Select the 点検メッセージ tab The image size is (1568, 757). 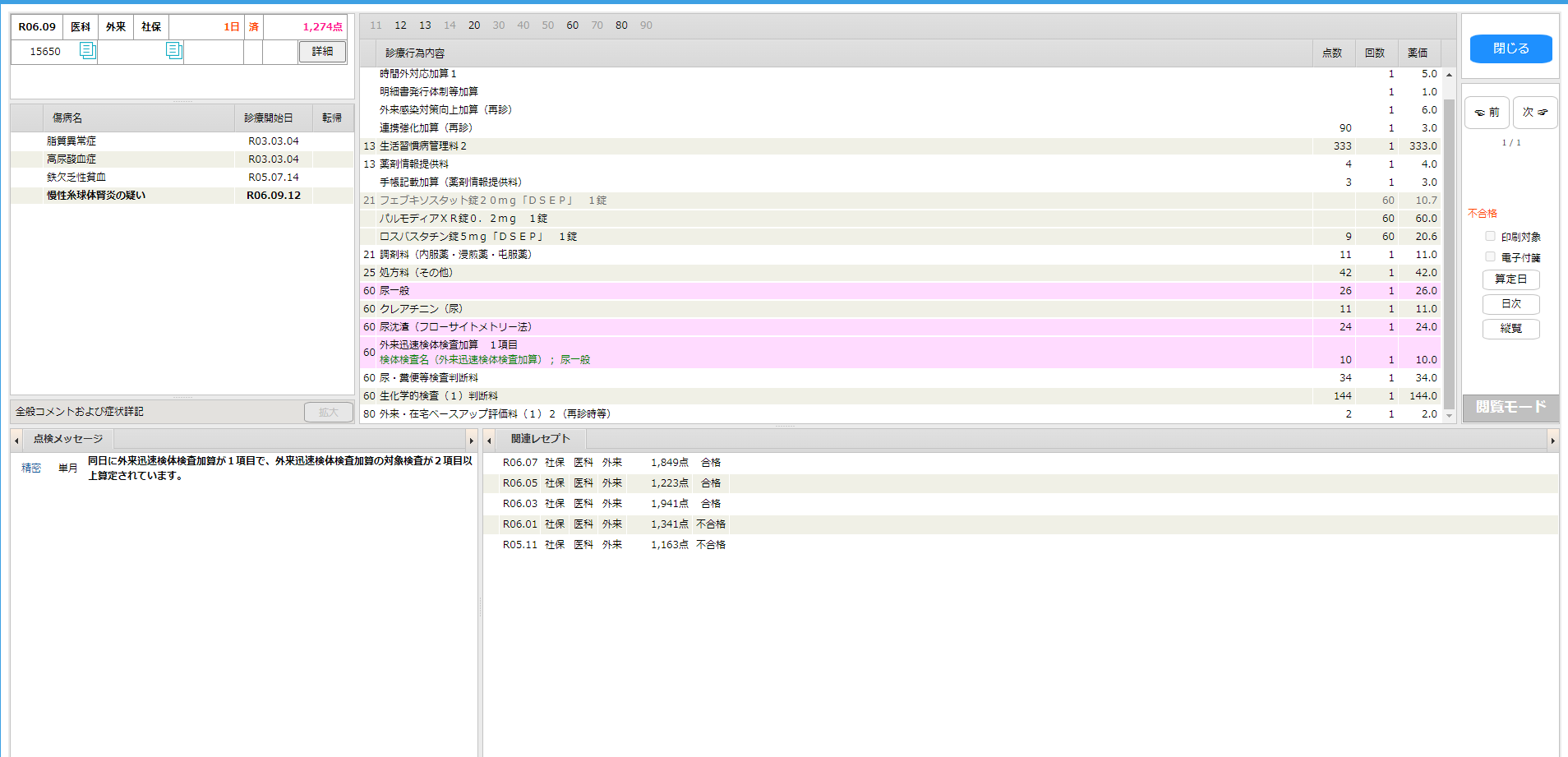[68, 439]
